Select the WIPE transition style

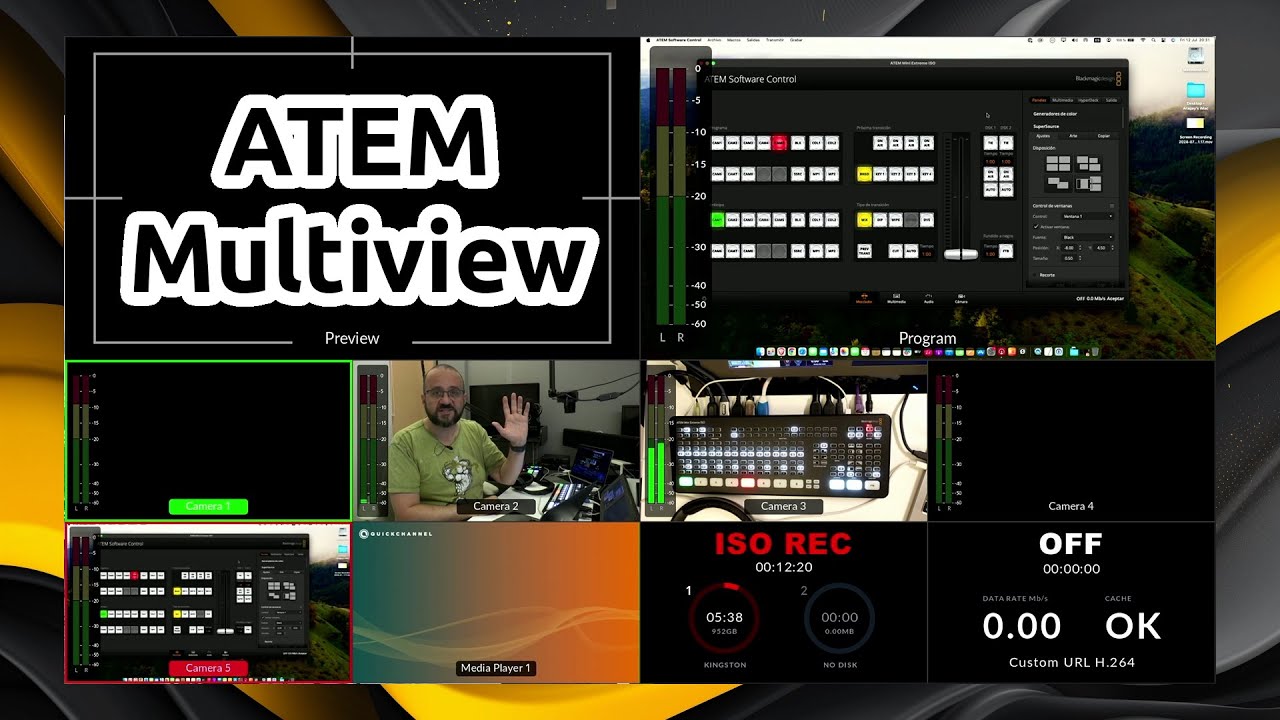[x=896, y=219]
